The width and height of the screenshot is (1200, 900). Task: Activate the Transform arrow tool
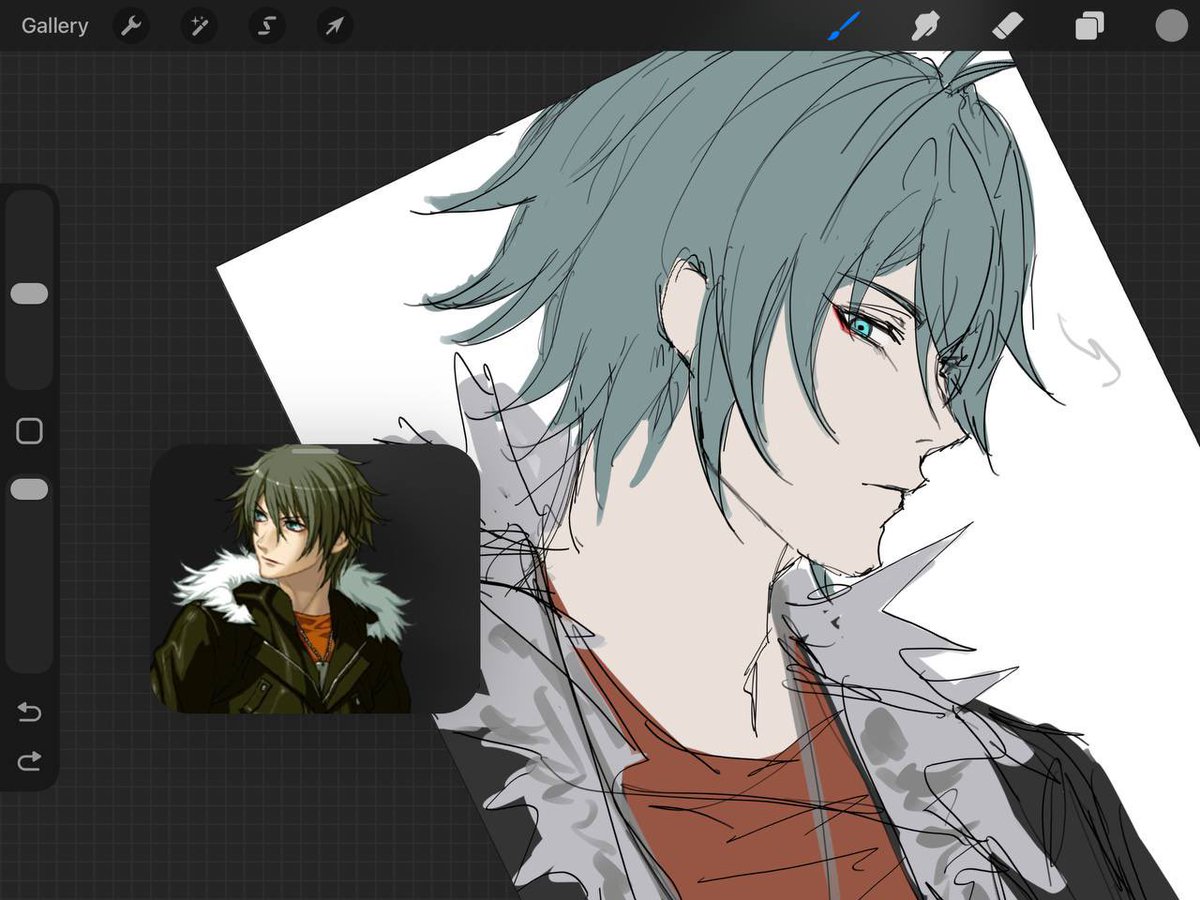(334, 26)
